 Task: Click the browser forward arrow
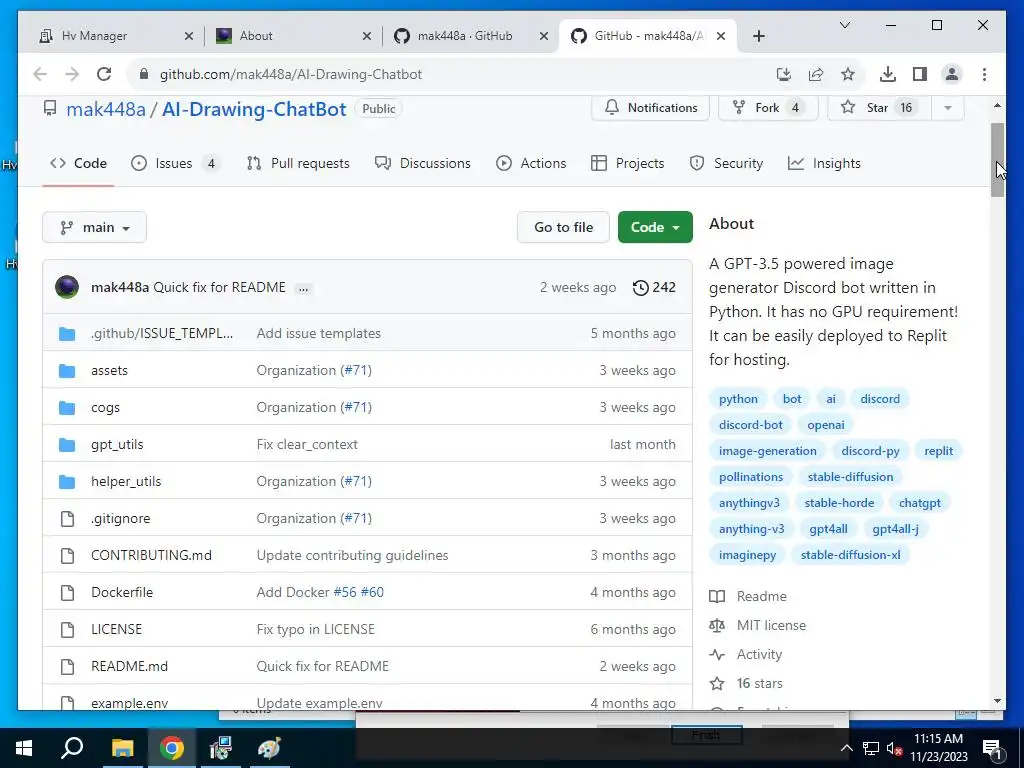point(72,74)
